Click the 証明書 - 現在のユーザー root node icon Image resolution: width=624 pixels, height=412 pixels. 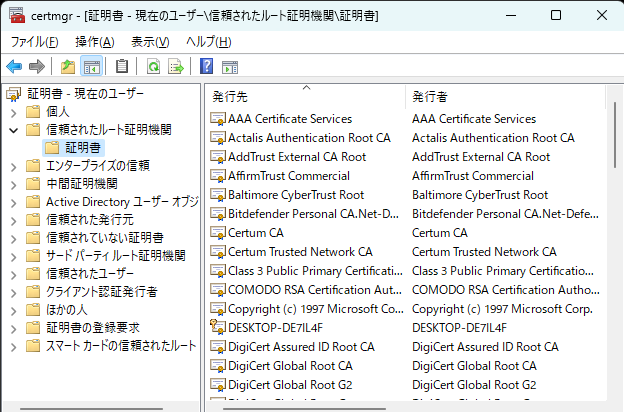pos(14,94)
